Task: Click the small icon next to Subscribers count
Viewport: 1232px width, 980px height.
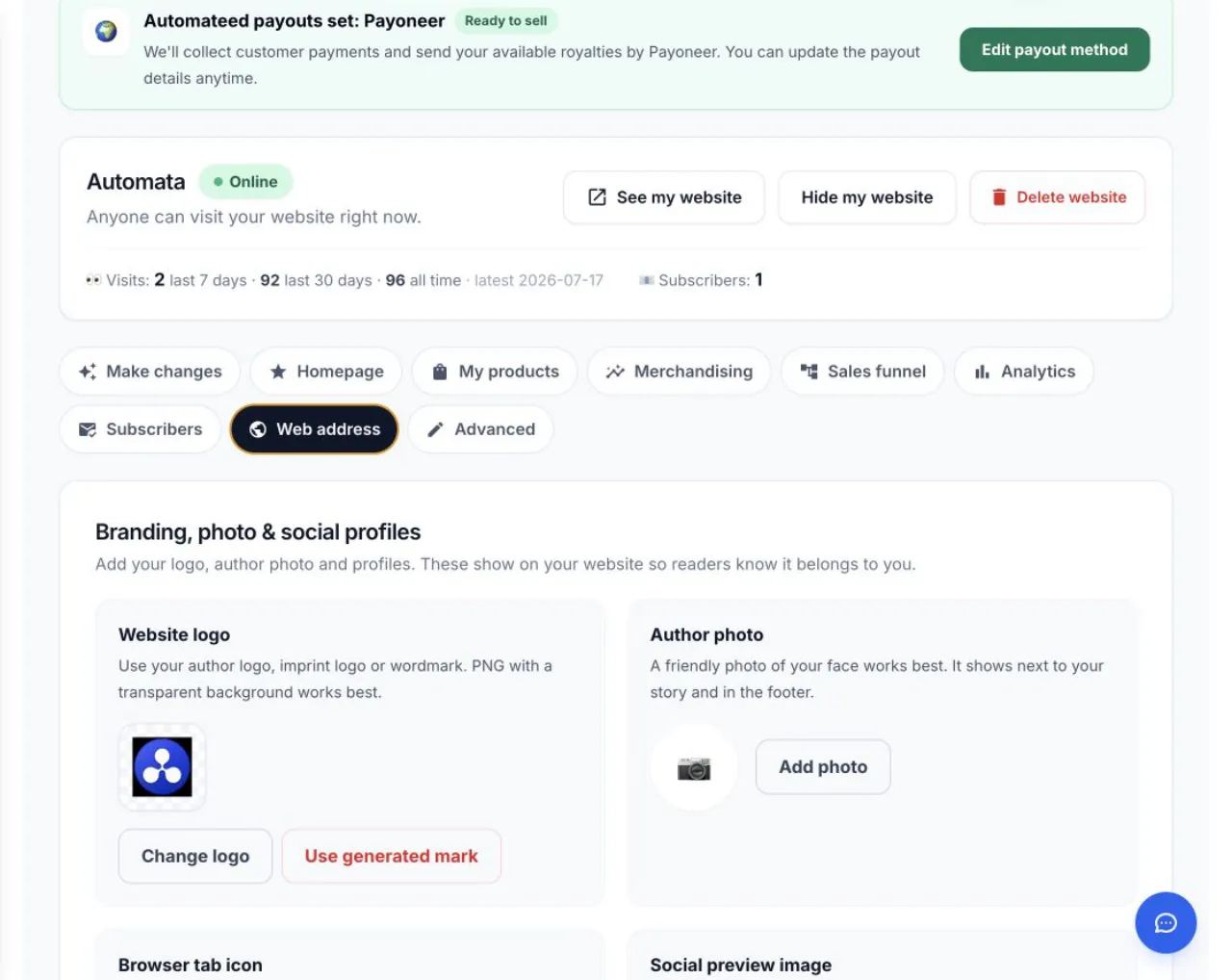Action: point(647,280)
